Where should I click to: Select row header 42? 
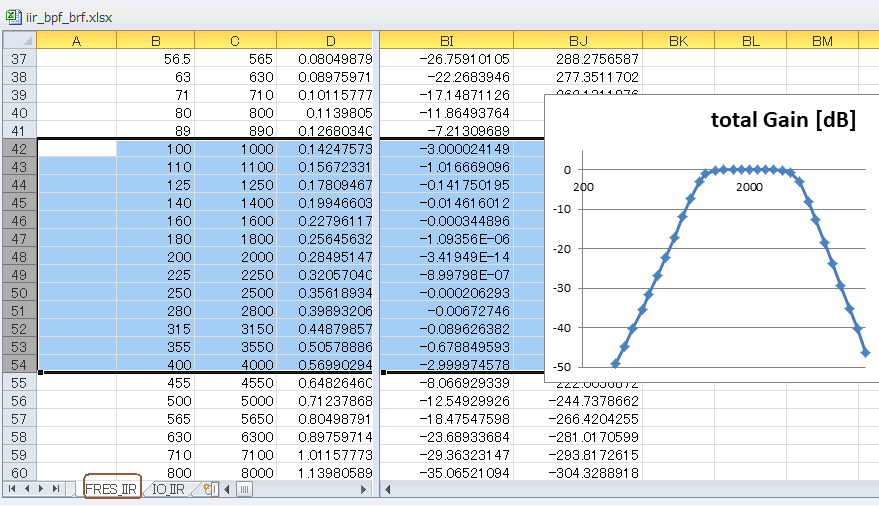coord(20,149)
